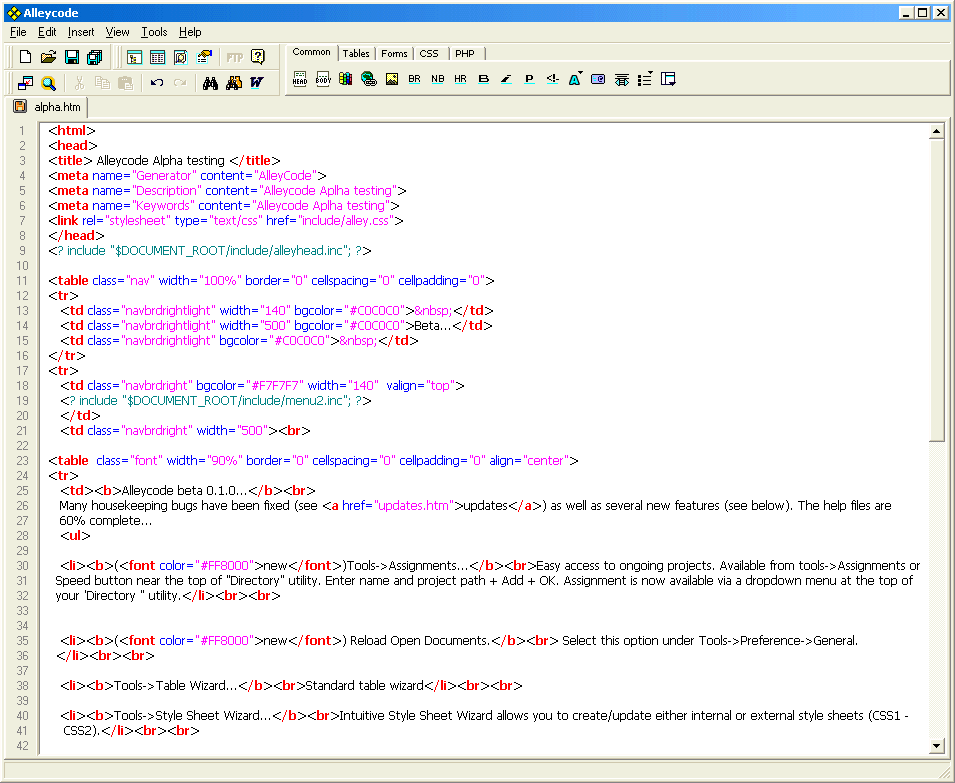Screen dimensions: 955x783
Task: Open the Insert menu
Action: tap(81, 32)
